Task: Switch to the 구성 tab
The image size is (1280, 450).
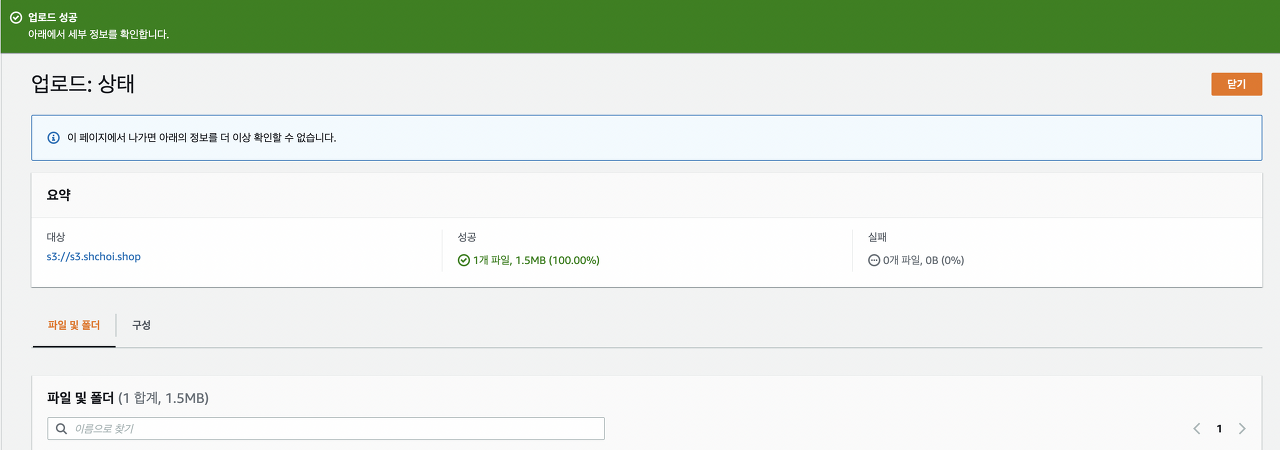Action: pos(141,325)
